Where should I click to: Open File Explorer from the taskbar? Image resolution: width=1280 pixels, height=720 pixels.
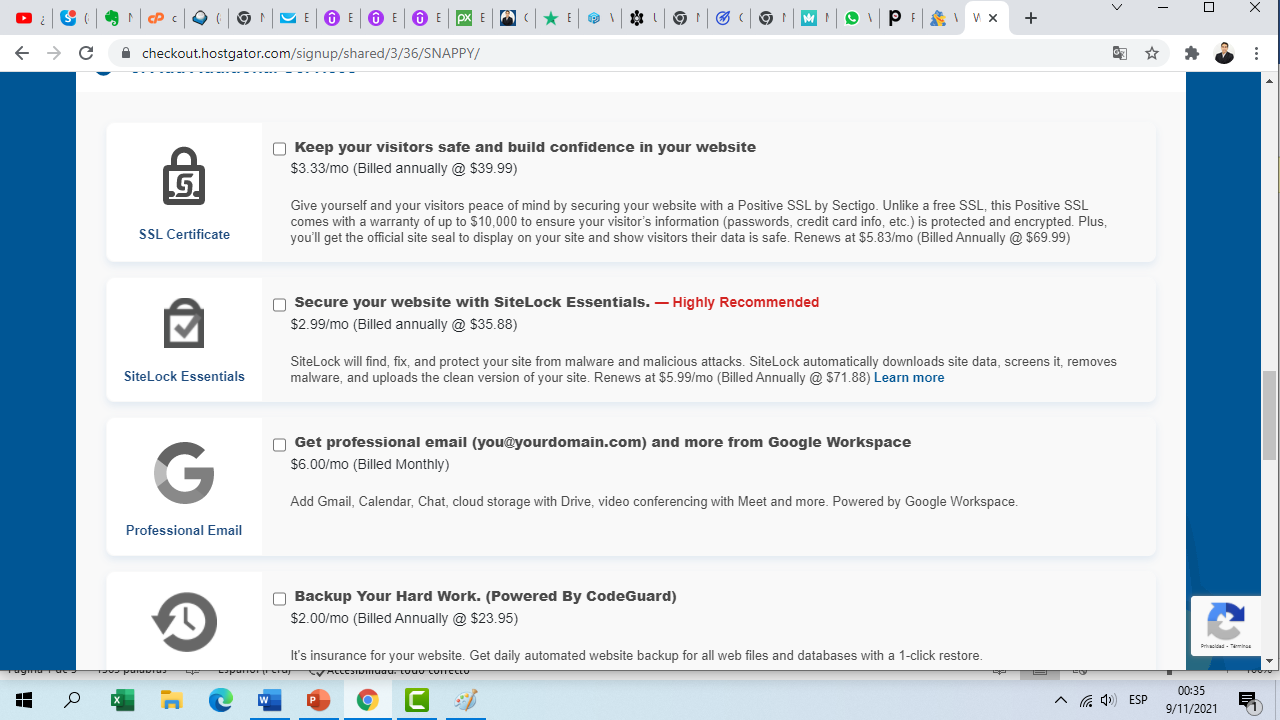click(171, 700)
